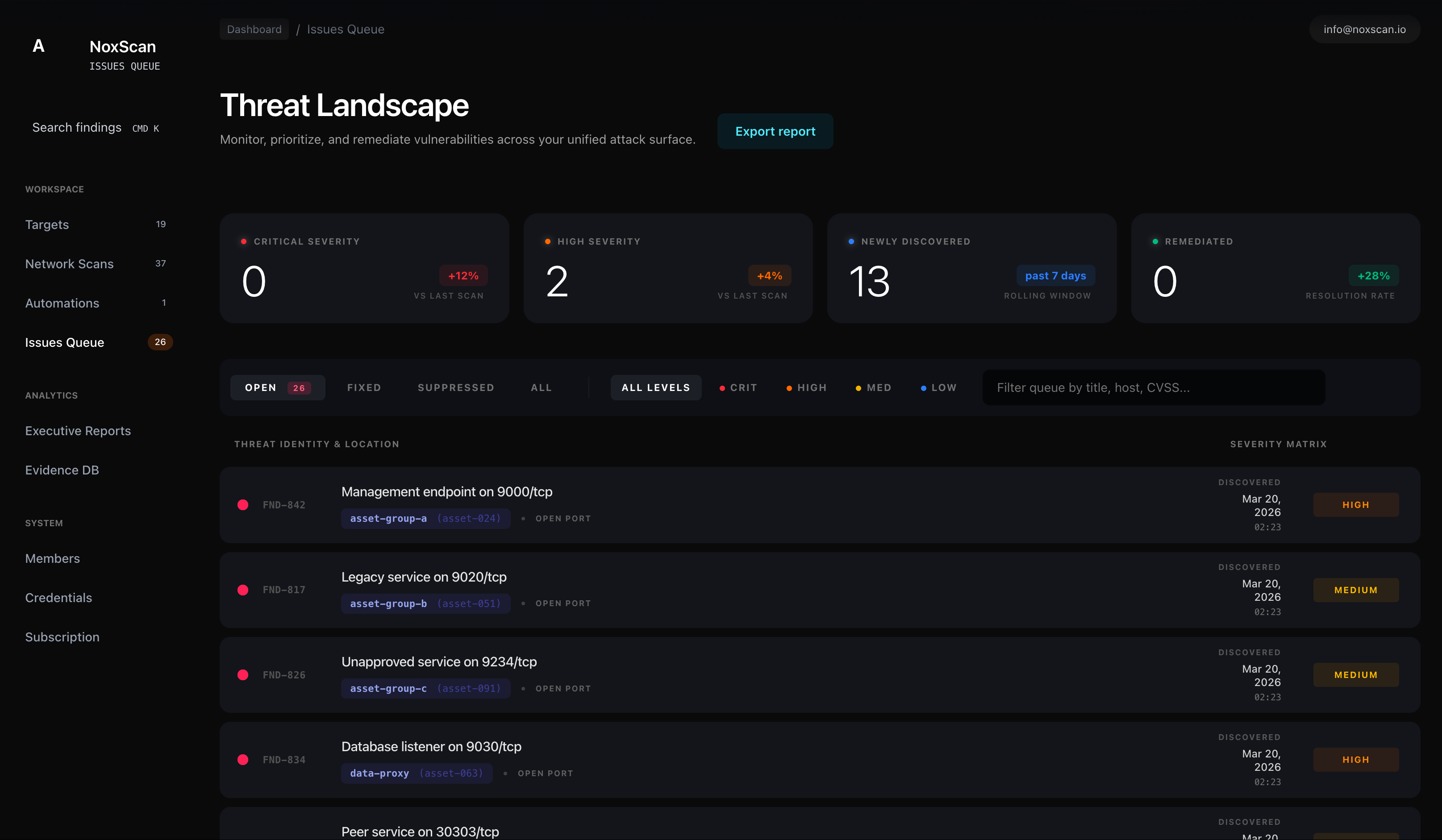Switch to the All status tab
The width and height of the screenshot is (1442, 840).
coord(542,387)
